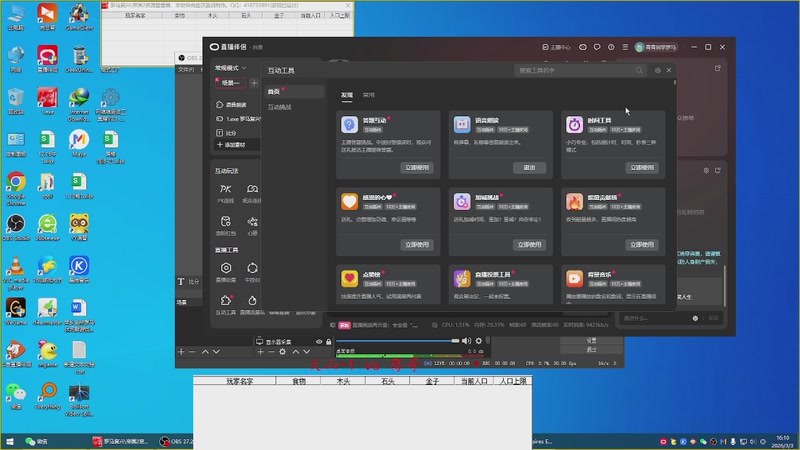Image resolution: width=800 pixels, height=450 pixels.
Task: Click 退出 on the robot-face tool card
Action: (x=530, y=168)
